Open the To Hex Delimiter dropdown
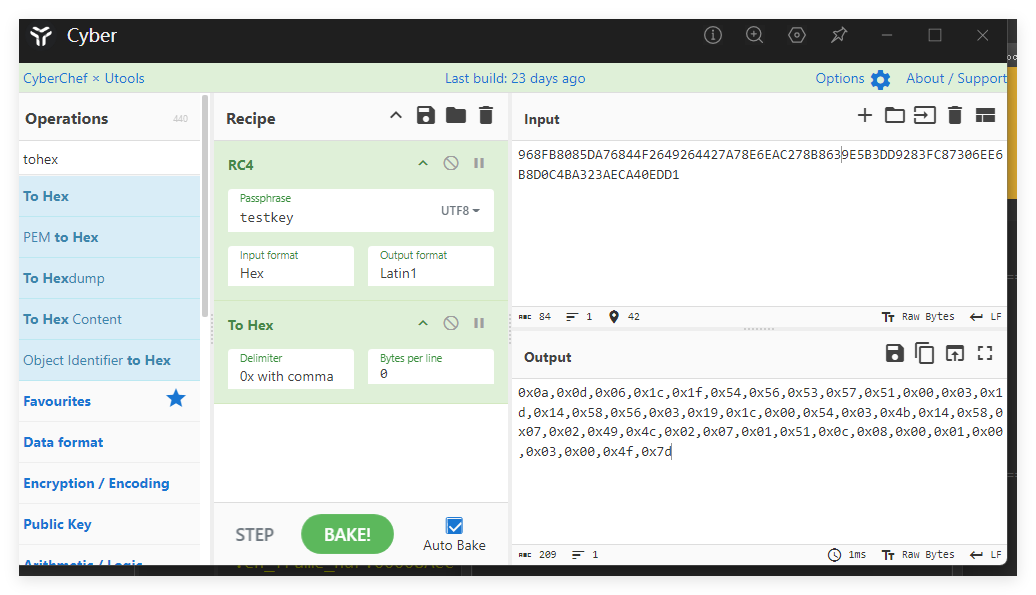This screenshot has height=595, width=1036. (x=291, y=368)
